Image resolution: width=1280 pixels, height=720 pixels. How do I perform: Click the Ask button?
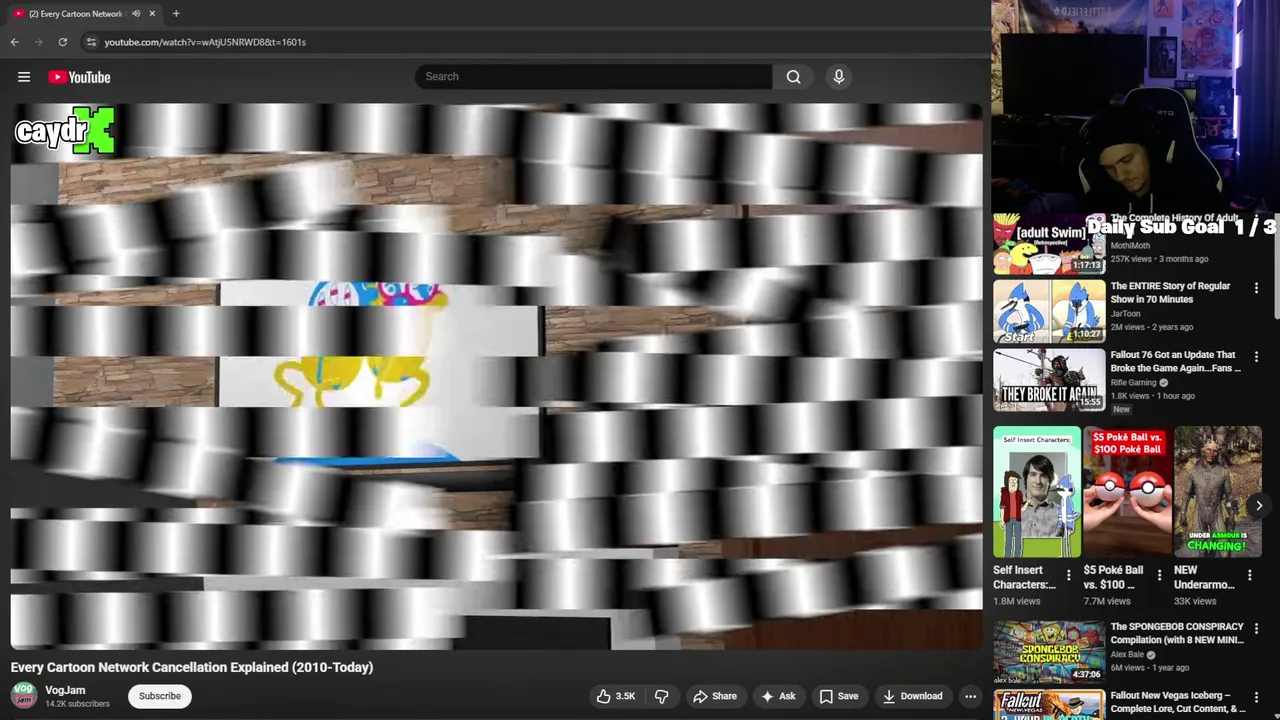click(x=778, y=696)
